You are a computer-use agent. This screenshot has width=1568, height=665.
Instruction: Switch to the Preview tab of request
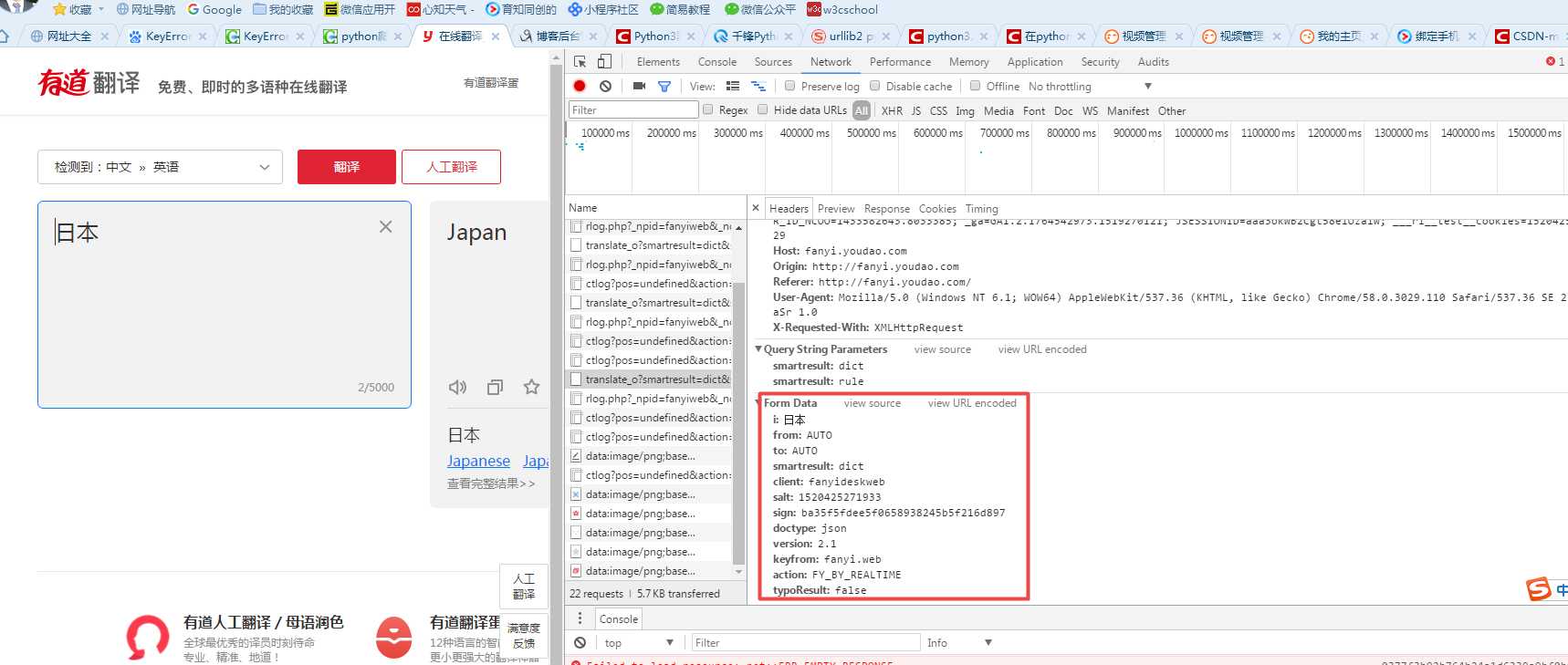(836, 209)
